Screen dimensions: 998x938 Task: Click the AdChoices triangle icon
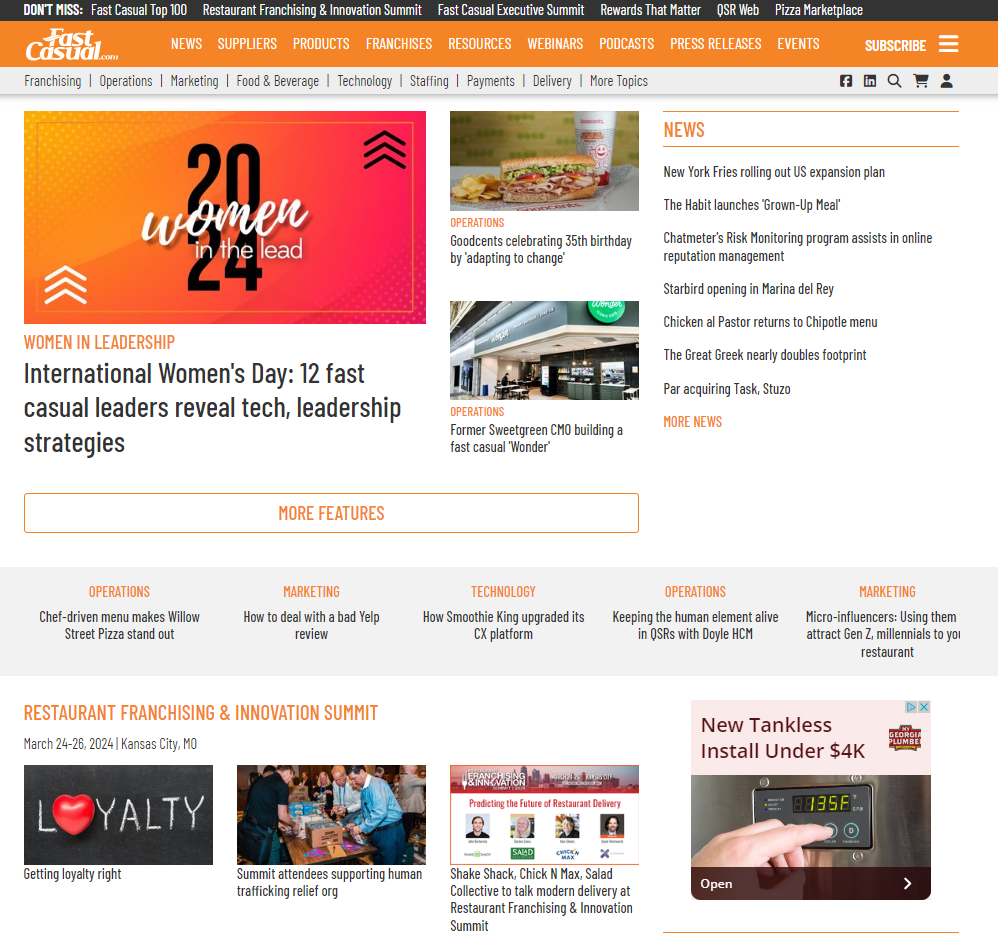coord(911,706)
